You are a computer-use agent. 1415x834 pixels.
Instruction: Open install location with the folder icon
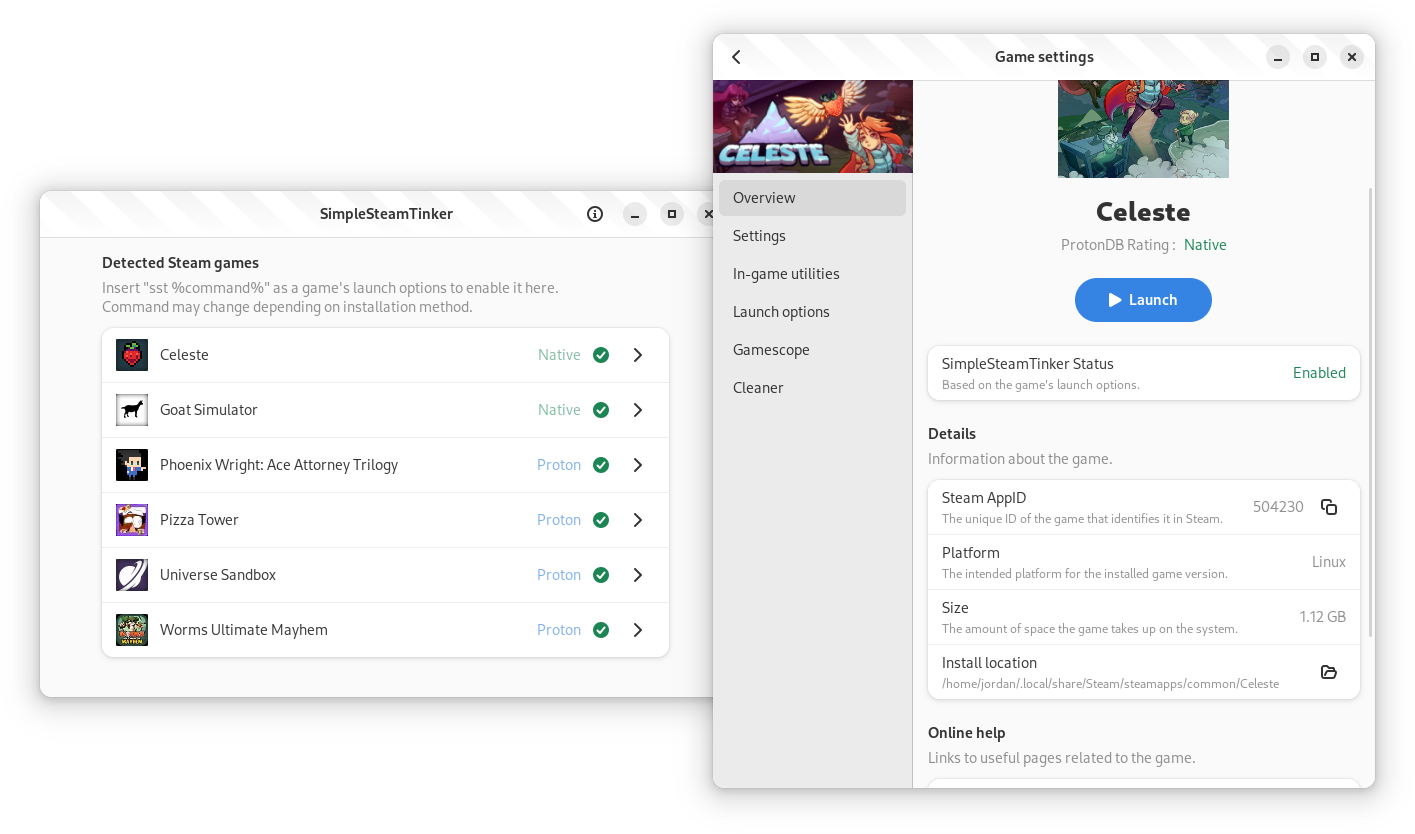1329,672
